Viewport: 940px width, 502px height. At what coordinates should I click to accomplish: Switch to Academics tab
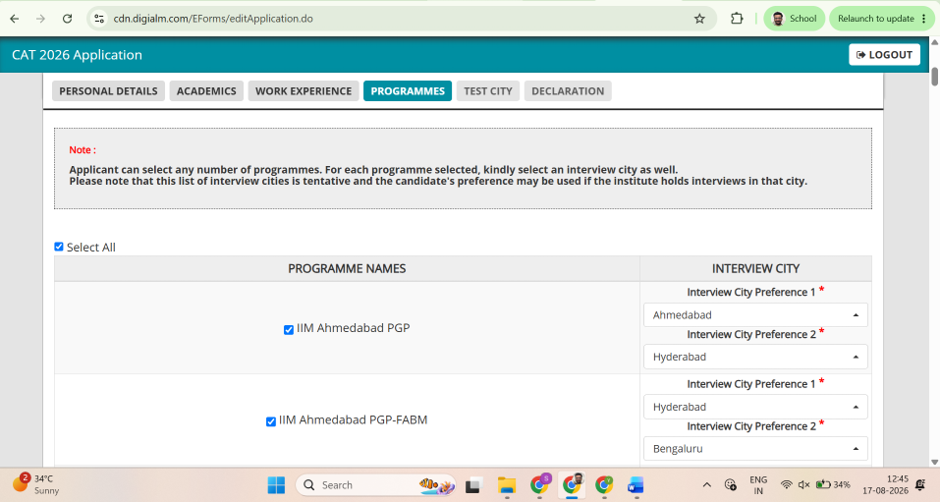click(x=206, y=91)
